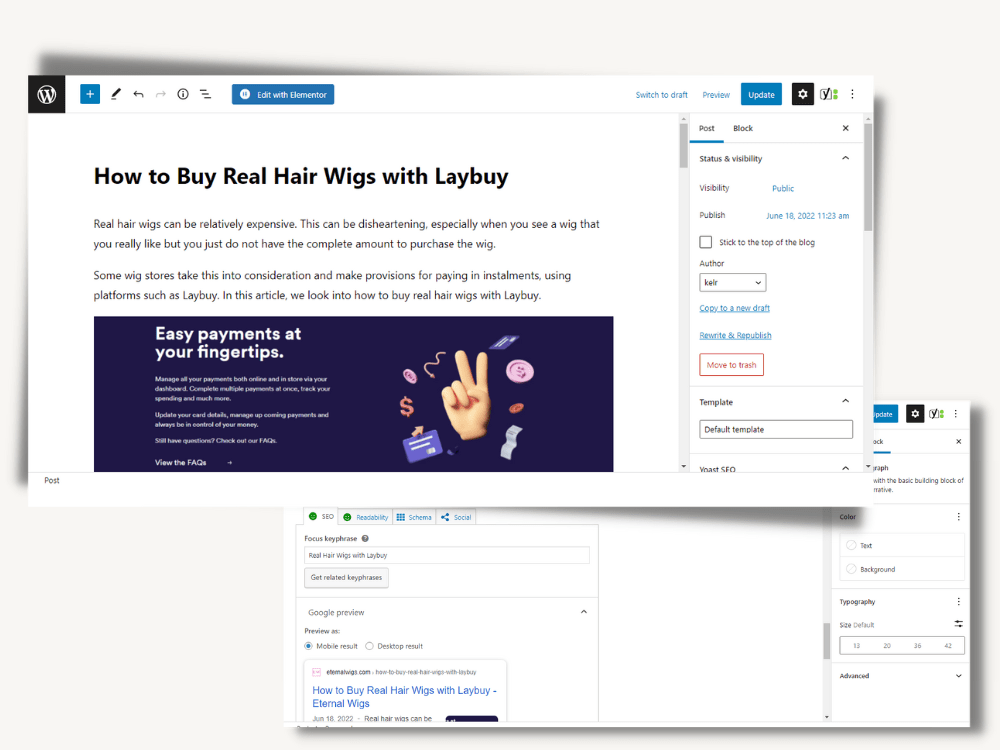Viewport: 1000px width, 750px height.
Task: Click Rewrite & Republish link
Action: point(735,335)
